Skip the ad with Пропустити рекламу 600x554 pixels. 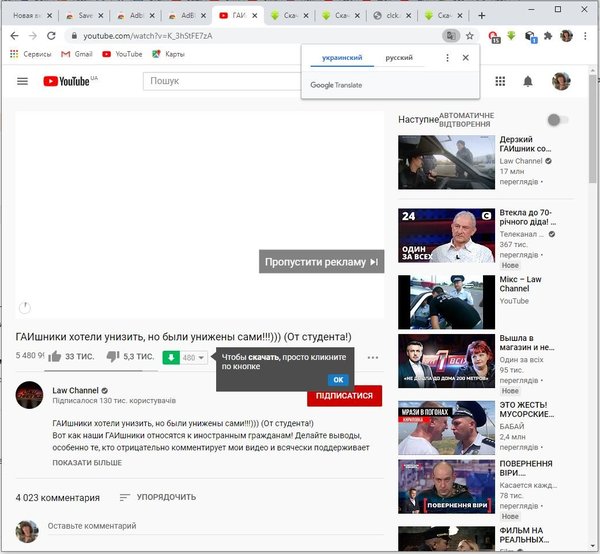[321, 262]
